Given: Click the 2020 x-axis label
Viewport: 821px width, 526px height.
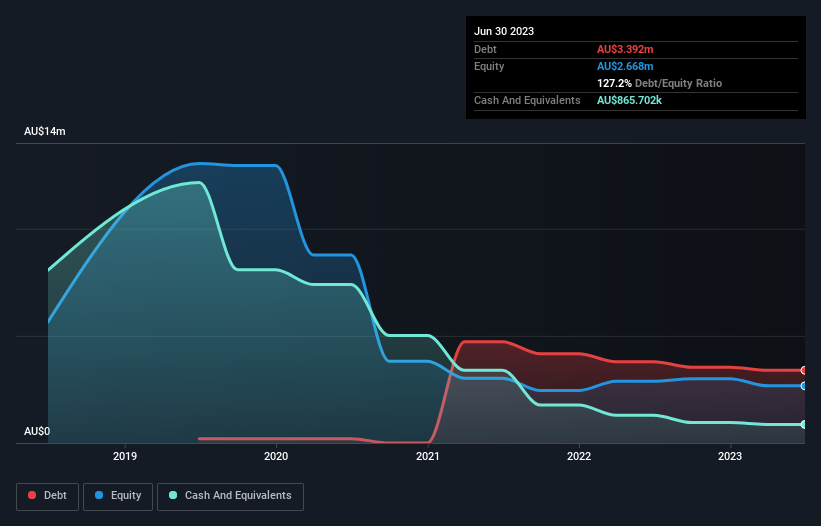Looking at the screenshot, I should [276, 456].
